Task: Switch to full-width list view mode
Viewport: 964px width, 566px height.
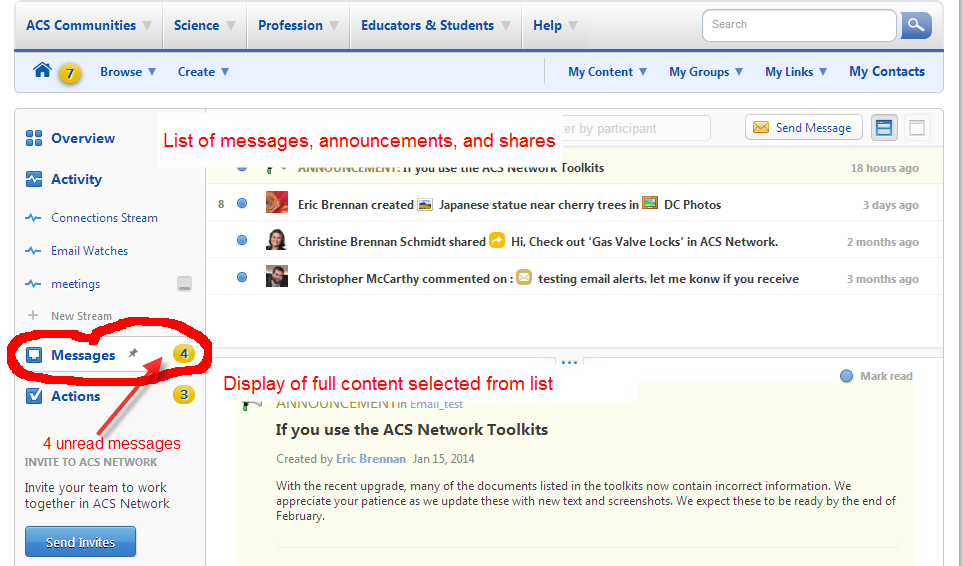Action: click(917, 127)
